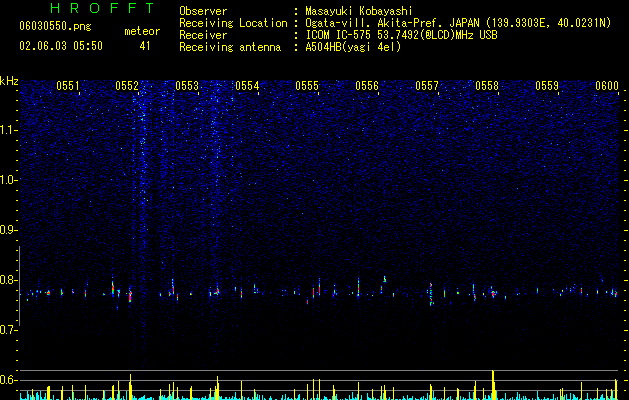
Task: Click antenna value A504HB(yagi 4el)
Action: pos(353,47)
